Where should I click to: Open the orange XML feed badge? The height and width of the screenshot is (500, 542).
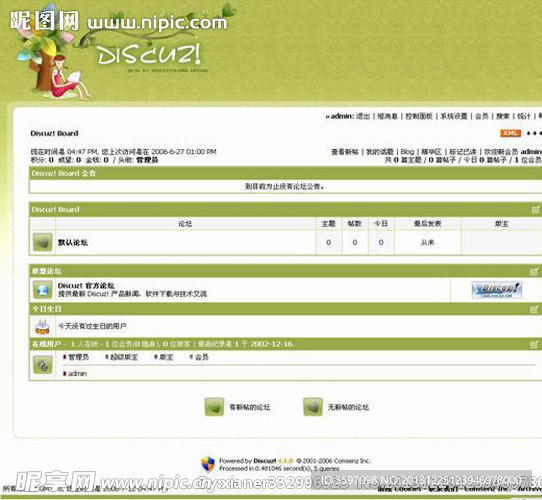coord(510,133)
